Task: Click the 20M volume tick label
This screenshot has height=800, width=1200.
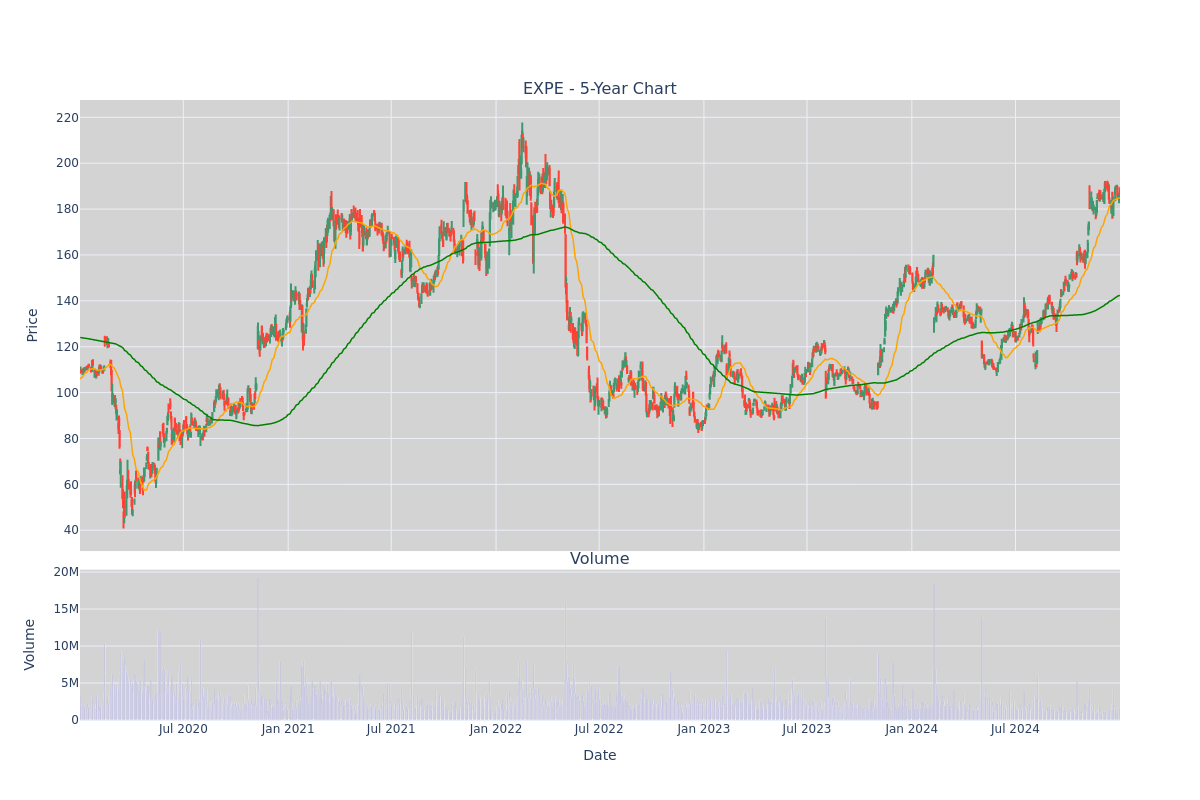Action: tap(66, 572)
